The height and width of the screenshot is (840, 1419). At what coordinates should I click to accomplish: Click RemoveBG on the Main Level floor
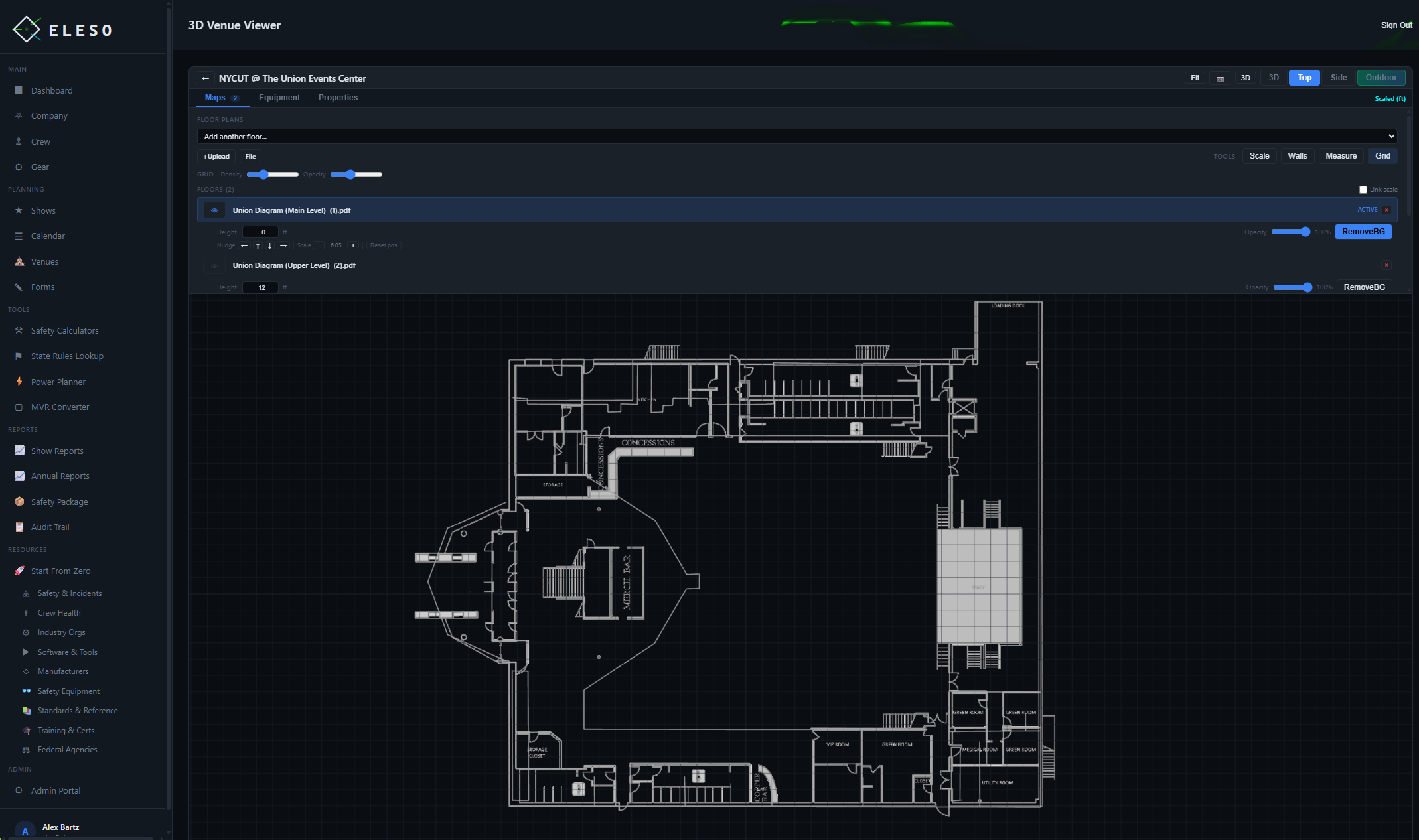(x=1363, y=232)
